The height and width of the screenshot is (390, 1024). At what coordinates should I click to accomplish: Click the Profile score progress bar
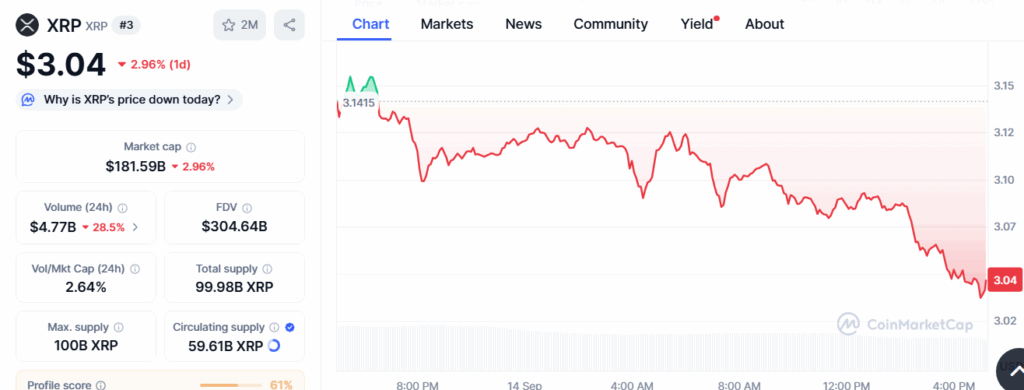point(228,385)
